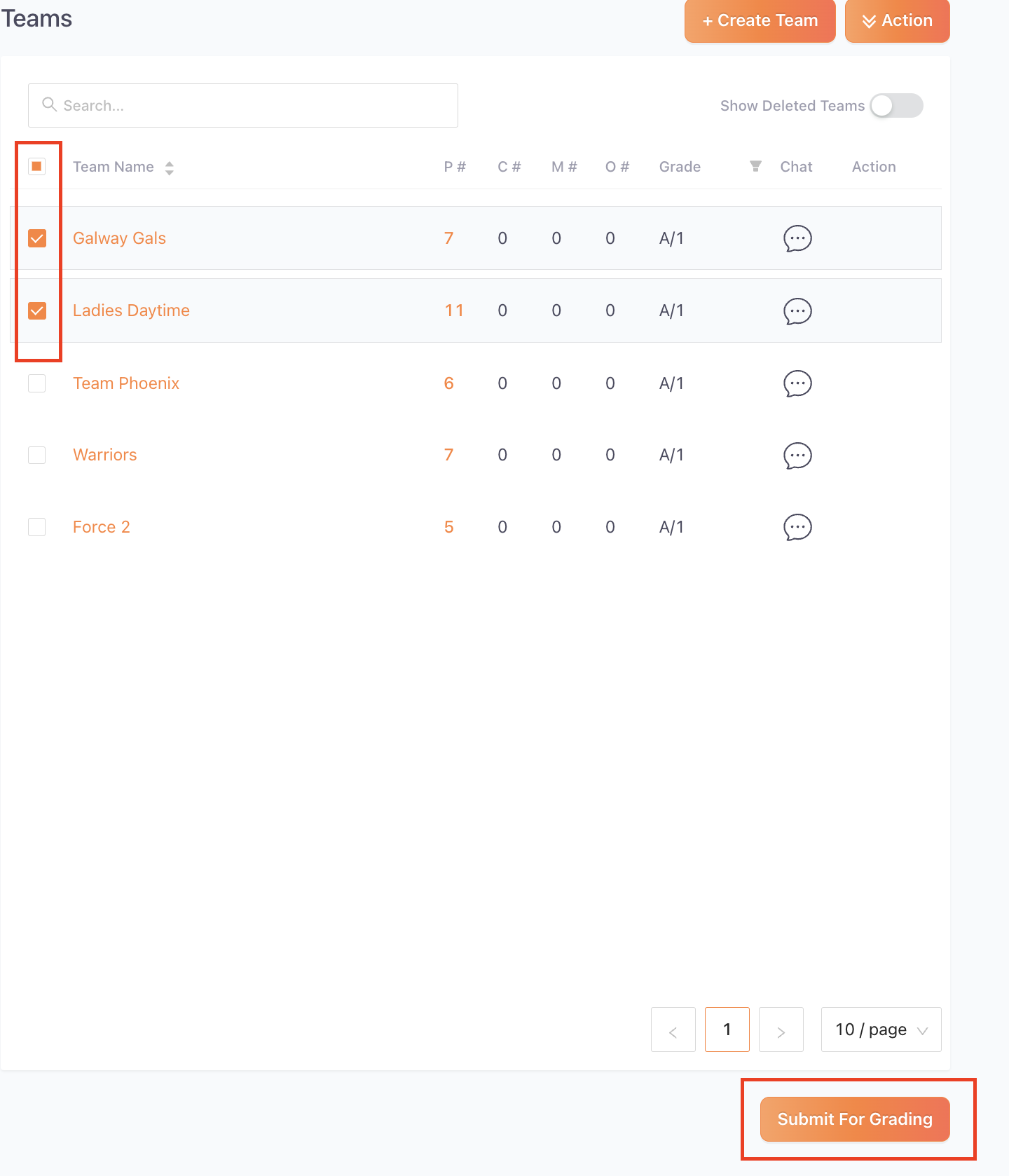The height and width of the screenshot is (1176, 1009).
Task: Click the Grade column header
Action: [x=680, y=167]
